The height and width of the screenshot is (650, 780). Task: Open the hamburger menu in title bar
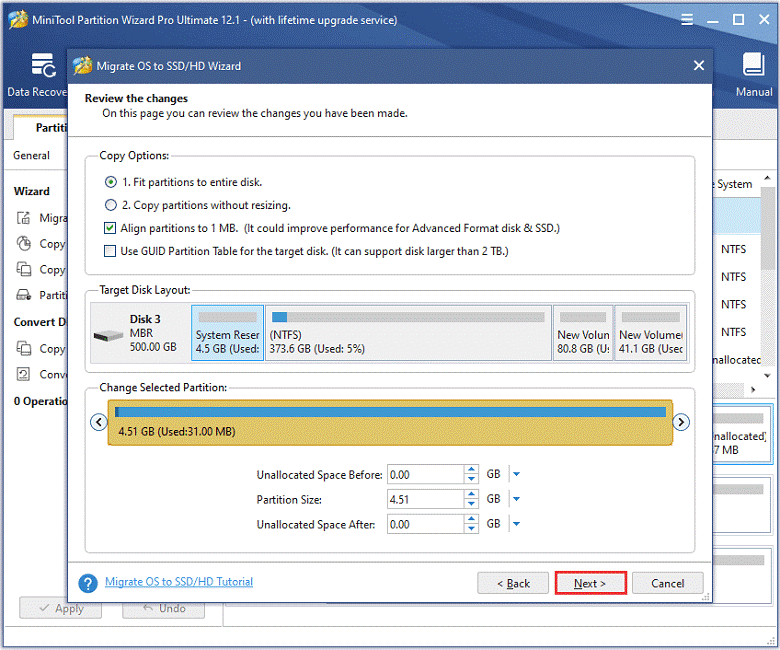(687, 19)
